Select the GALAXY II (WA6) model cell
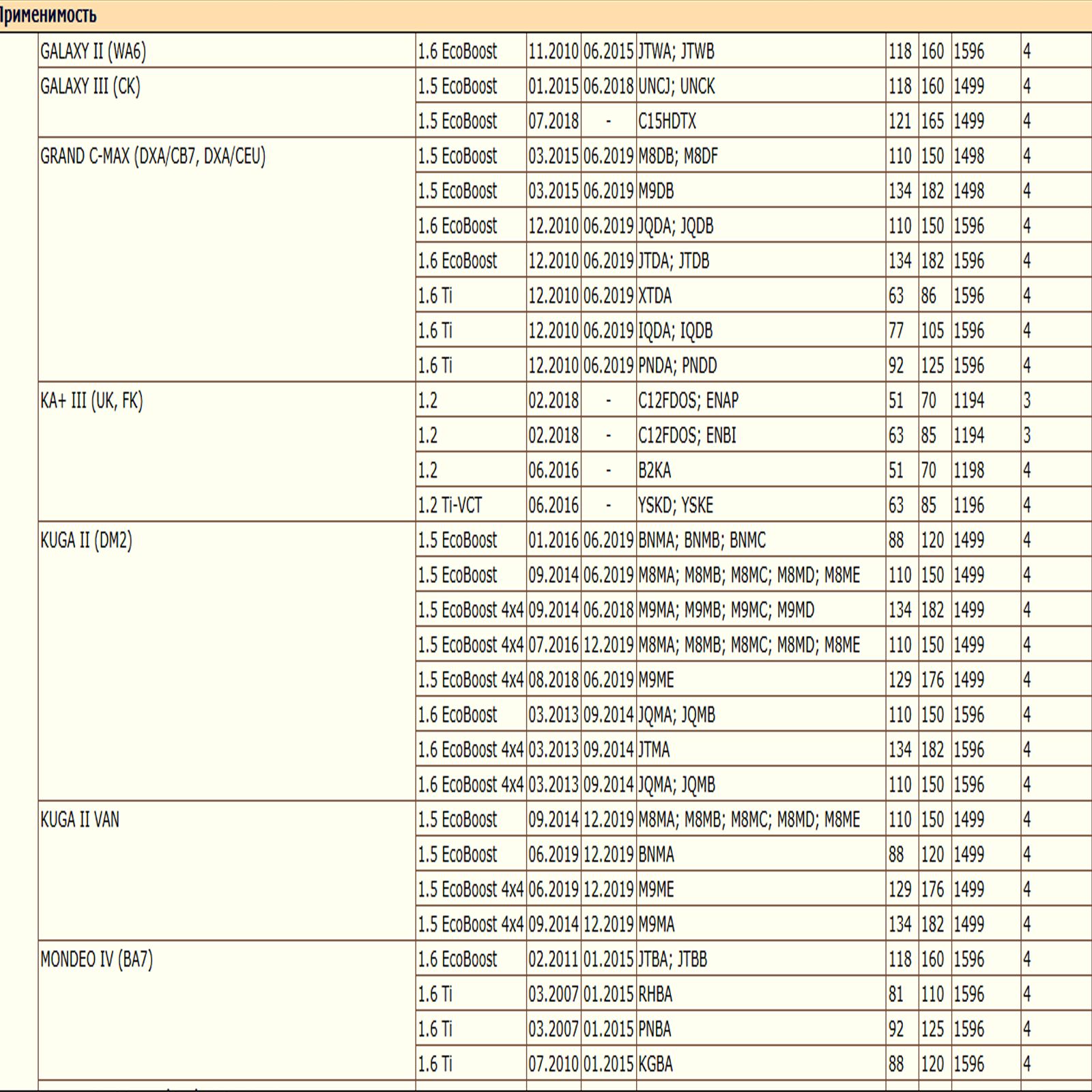1092x1092 pixels. tap(93, 51)
